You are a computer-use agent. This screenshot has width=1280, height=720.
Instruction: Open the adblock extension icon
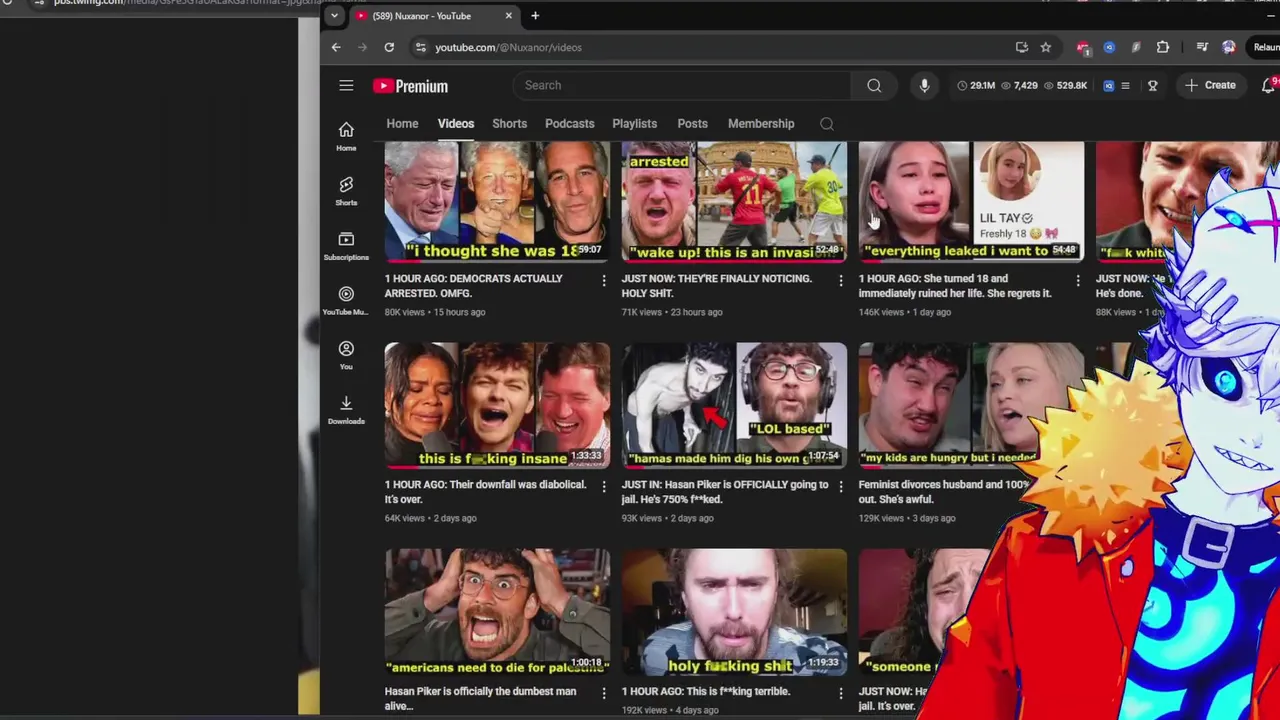[x=1083, y=47]
